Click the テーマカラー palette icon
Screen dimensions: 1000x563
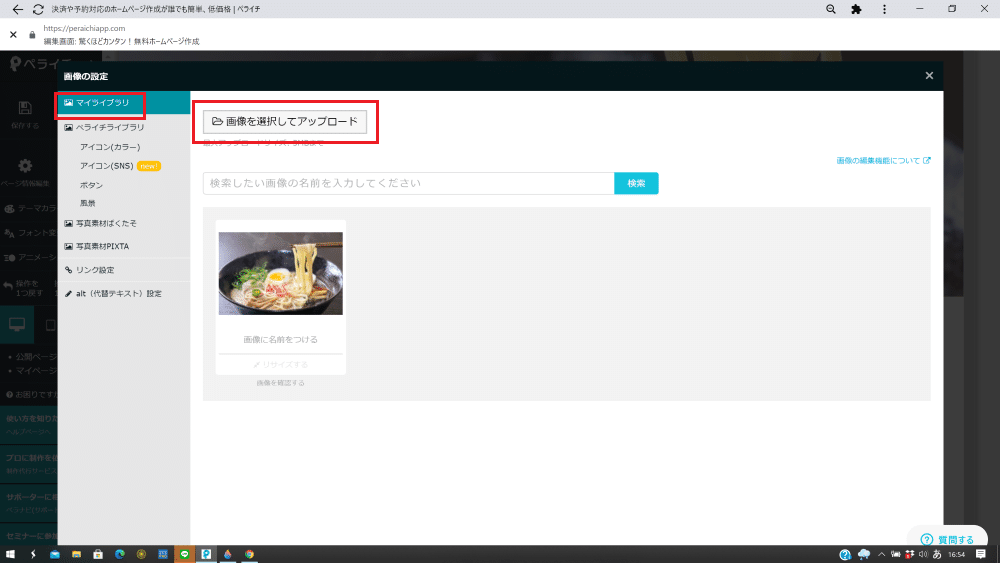tap(10, 208)
